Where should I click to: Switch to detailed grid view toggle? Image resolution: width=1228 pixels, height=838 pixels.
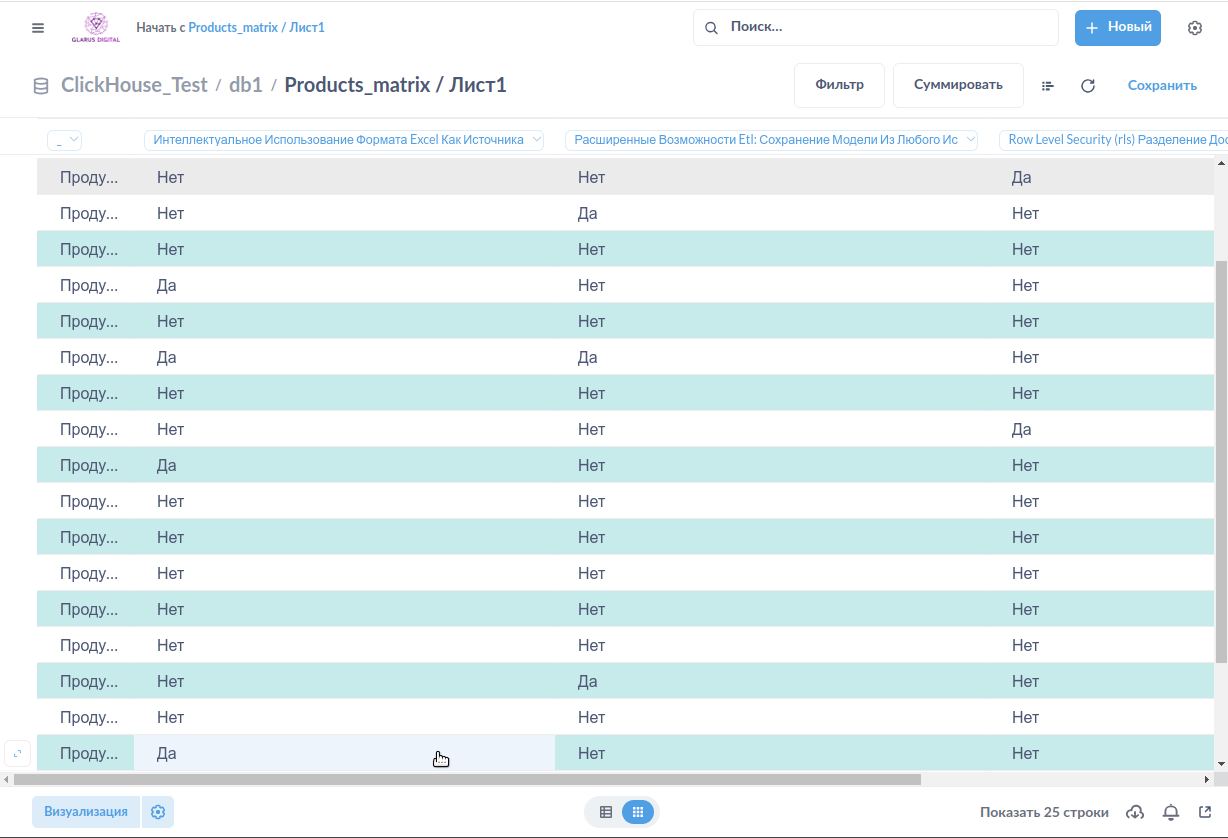(x=638, y=812)
